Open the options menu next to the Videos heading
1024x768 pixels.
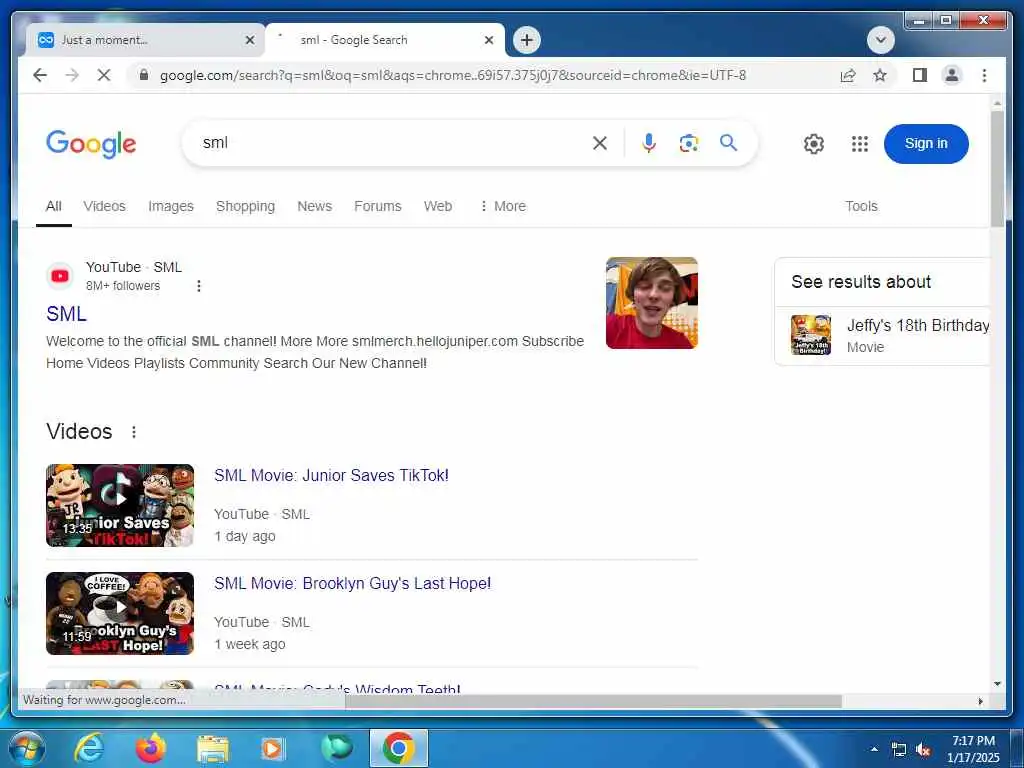coord(133,432)
